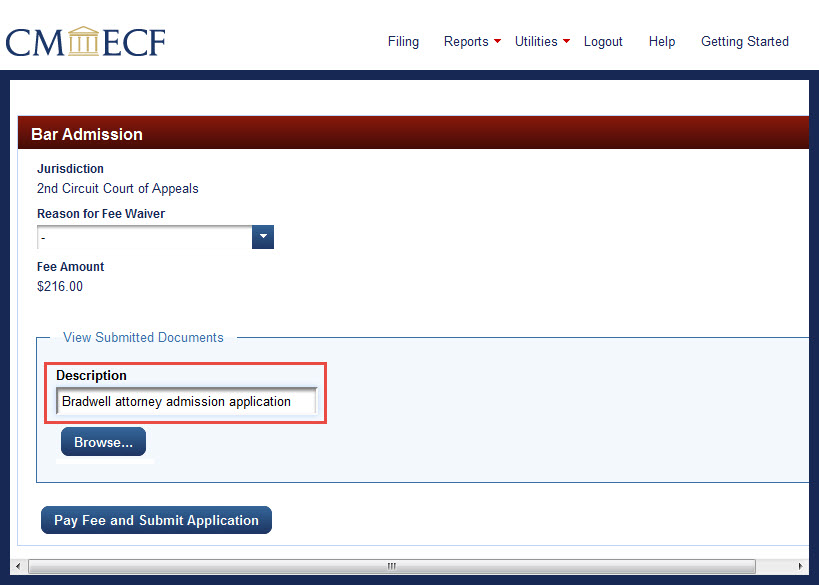Click the Logout link

pyautogui.click(x=603, y=42)
